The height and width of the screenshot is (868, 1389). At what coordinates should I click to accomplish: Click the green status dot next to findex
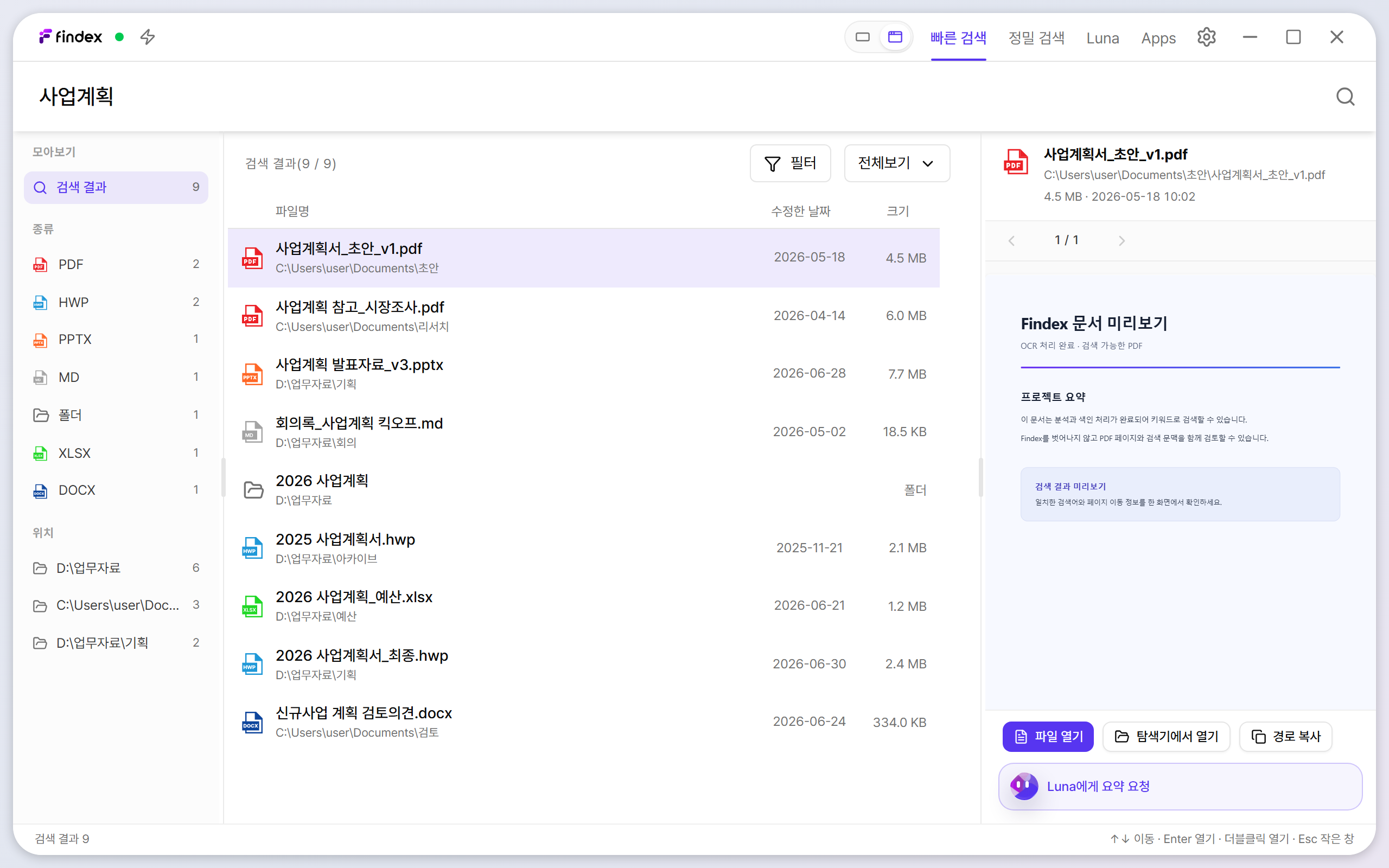119,37
